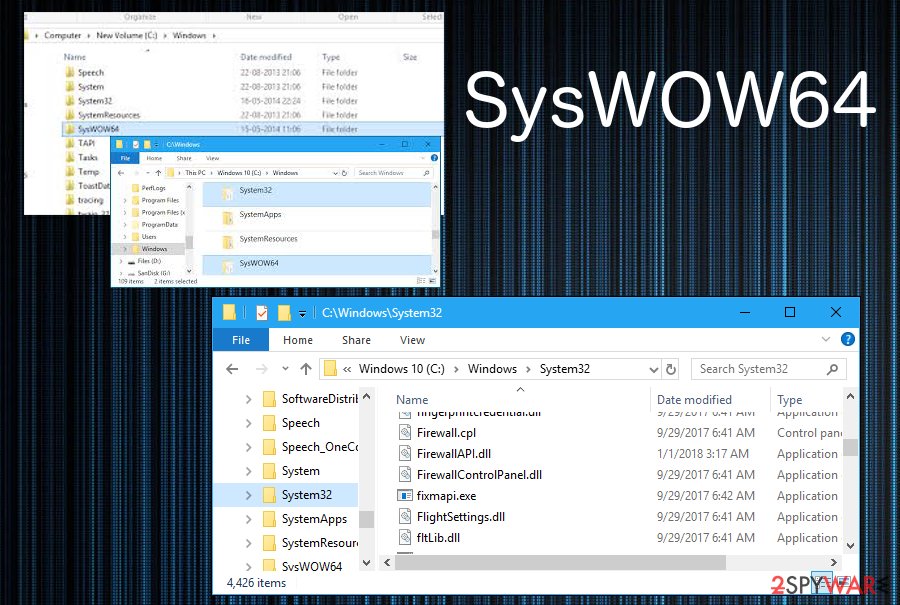
Task: Select fixmapi.exe file icon
Action: click(405, 495)
